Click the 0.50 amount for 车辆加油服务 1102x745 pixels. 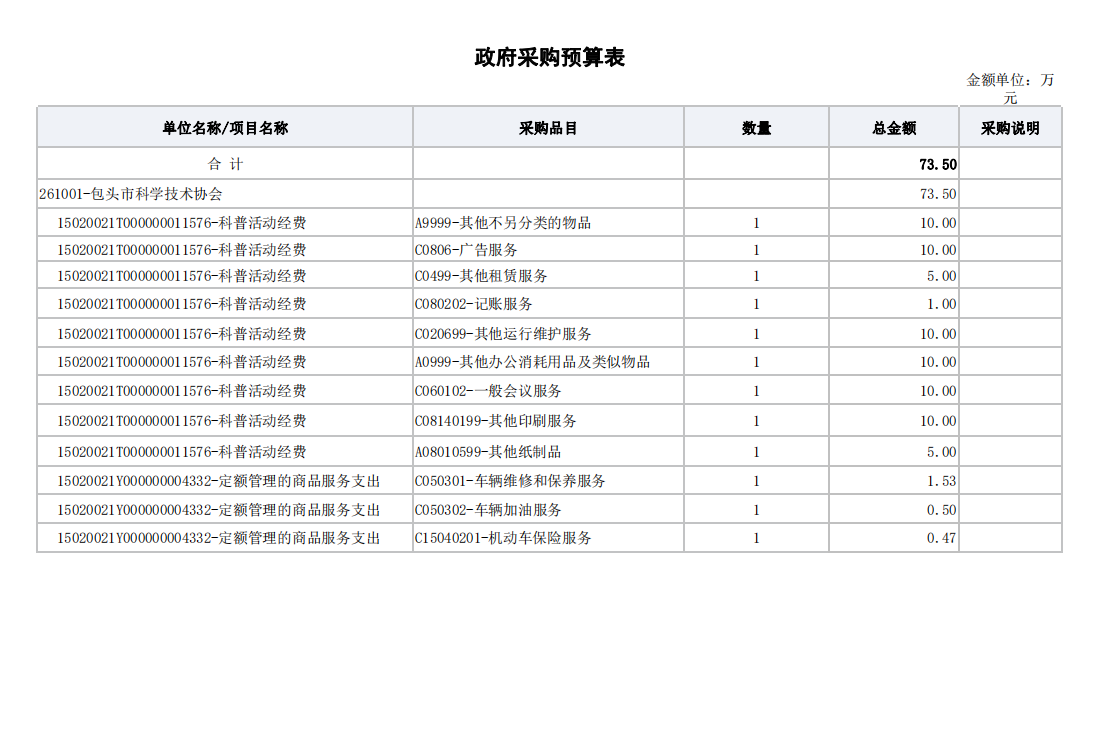pyautogui.click(x=942, y=510)
